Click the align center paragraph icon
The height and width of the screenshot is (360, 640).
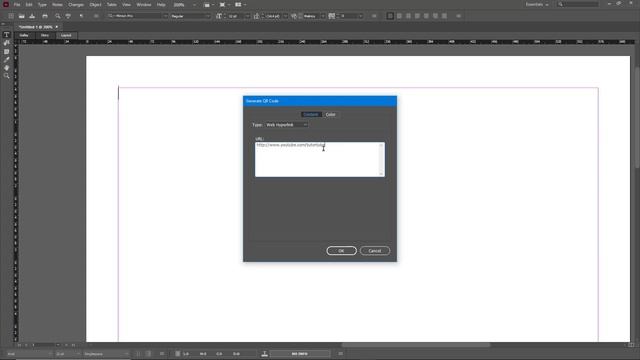(x=399, y=16)
